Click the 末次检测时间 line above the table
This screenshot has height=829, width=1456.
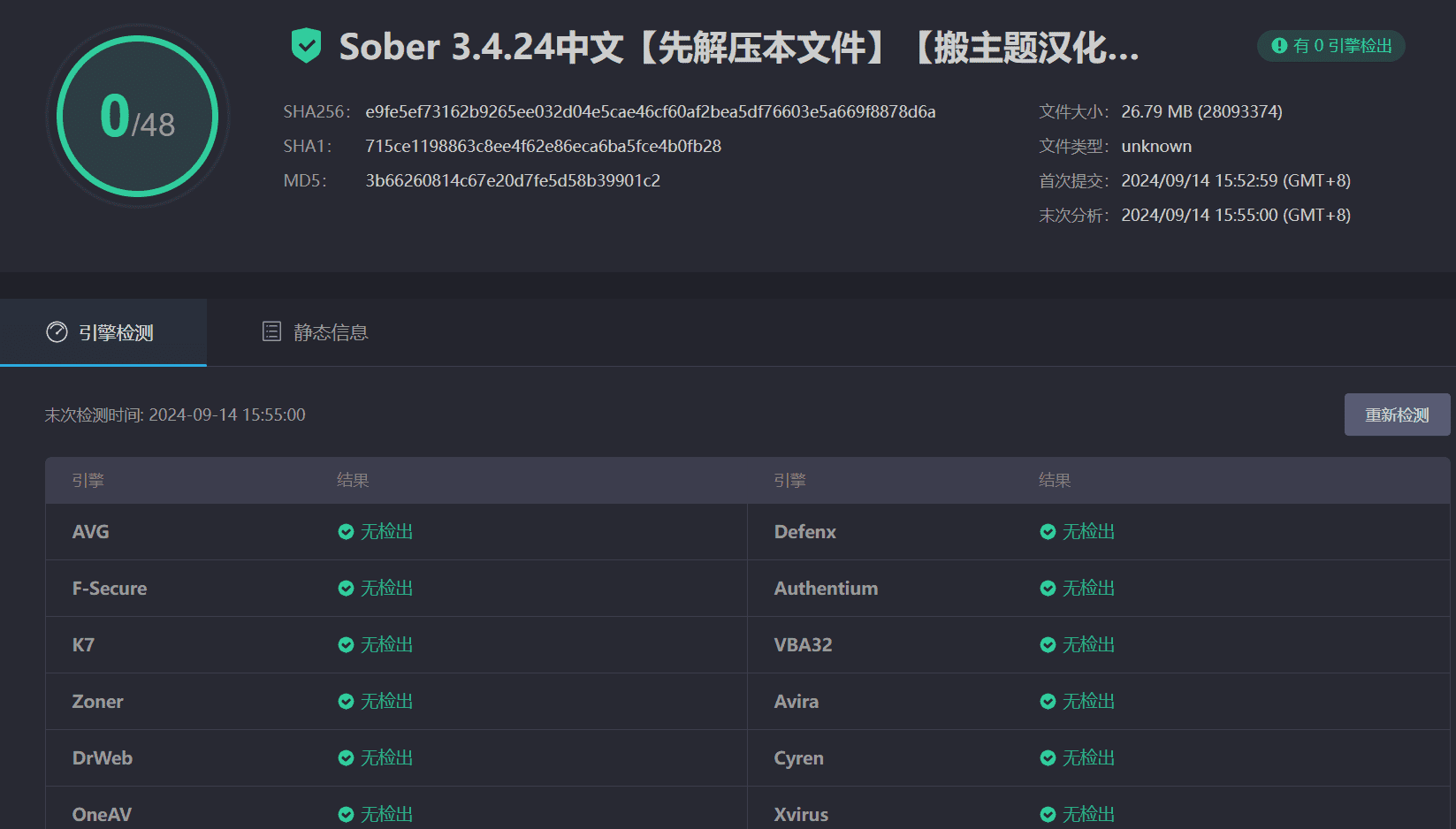[x=175, y=414]
